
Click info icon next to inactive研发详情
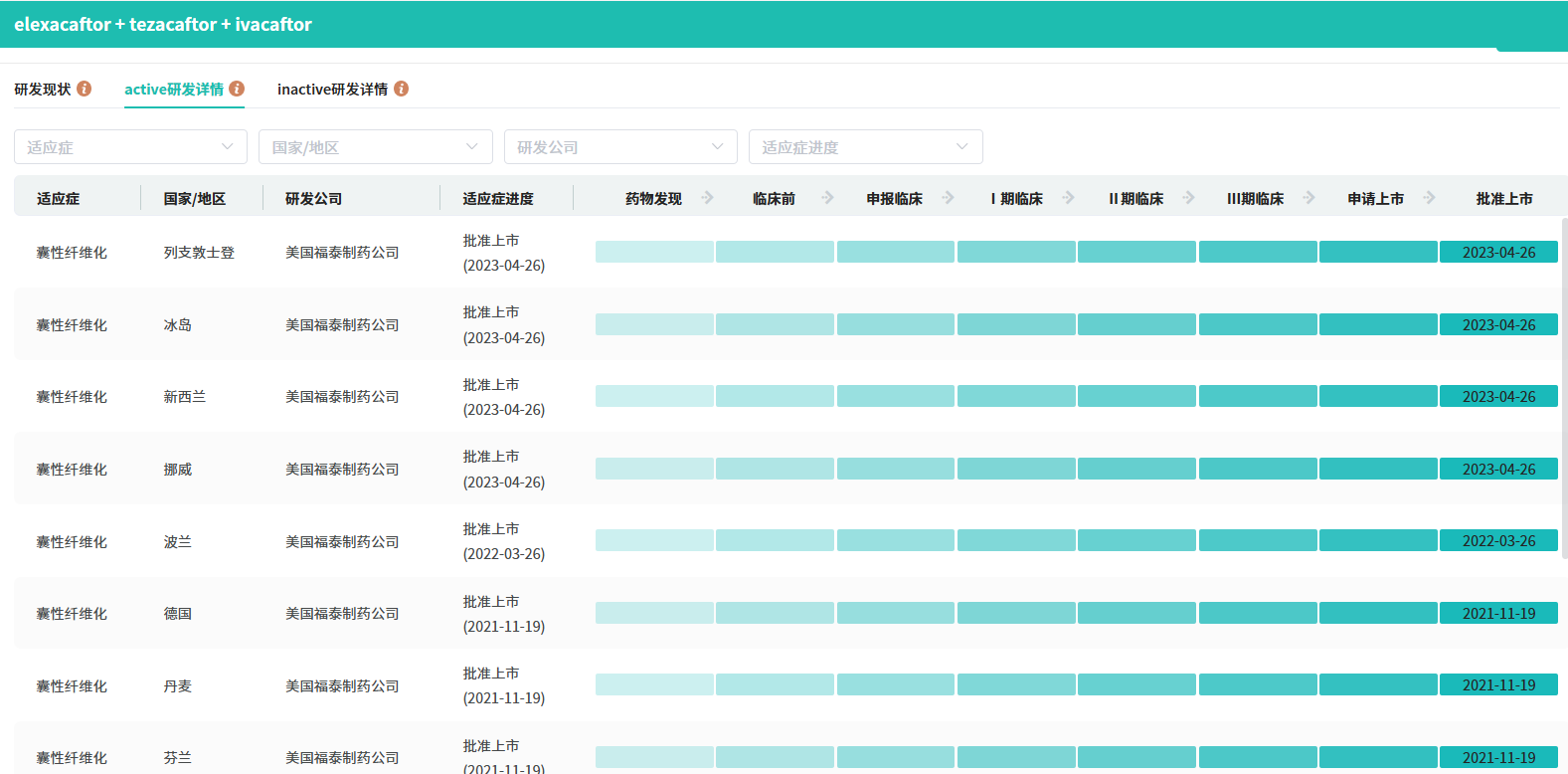(402, 89)
